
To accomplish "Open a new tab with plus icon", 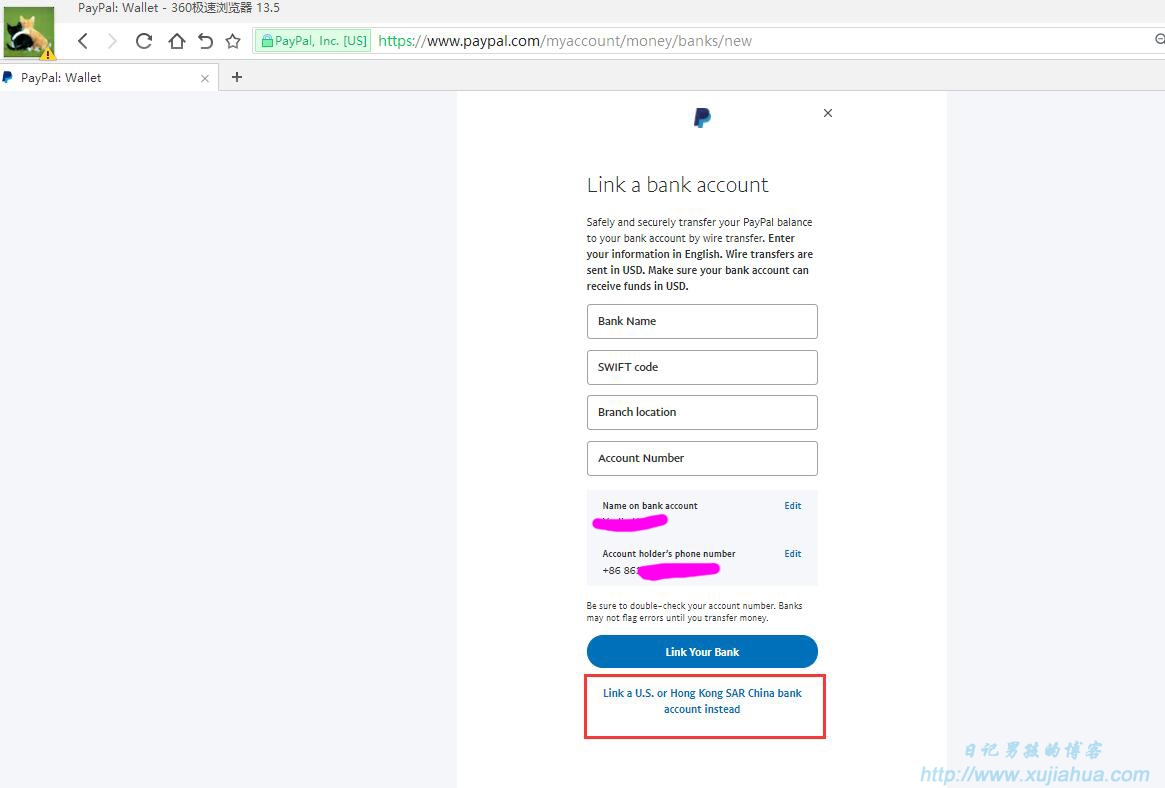I will coord(237,76).
